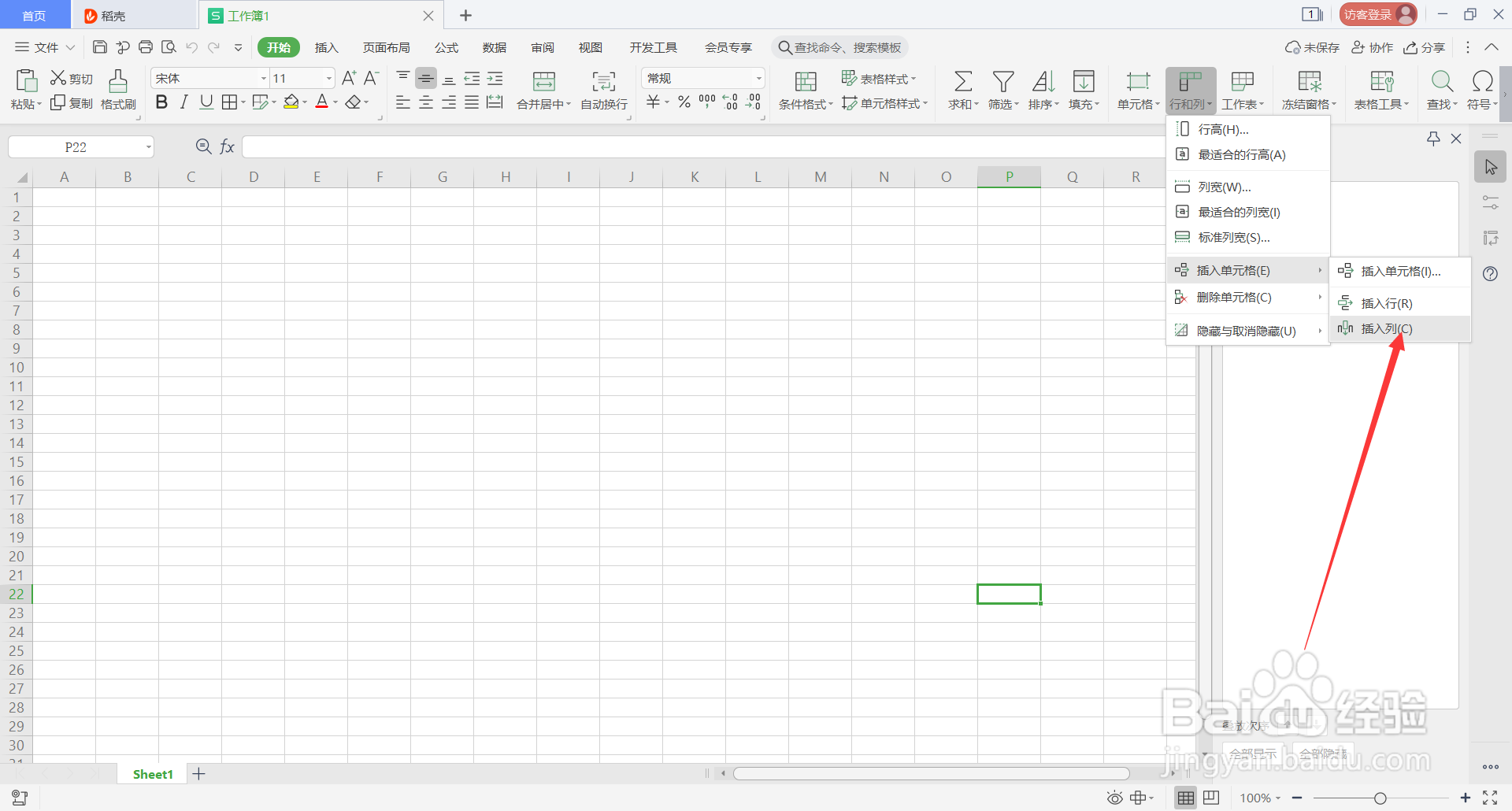Click the Conditional Formatting icon
Viewport: 1512px width, 811px height.
point(806,81)
